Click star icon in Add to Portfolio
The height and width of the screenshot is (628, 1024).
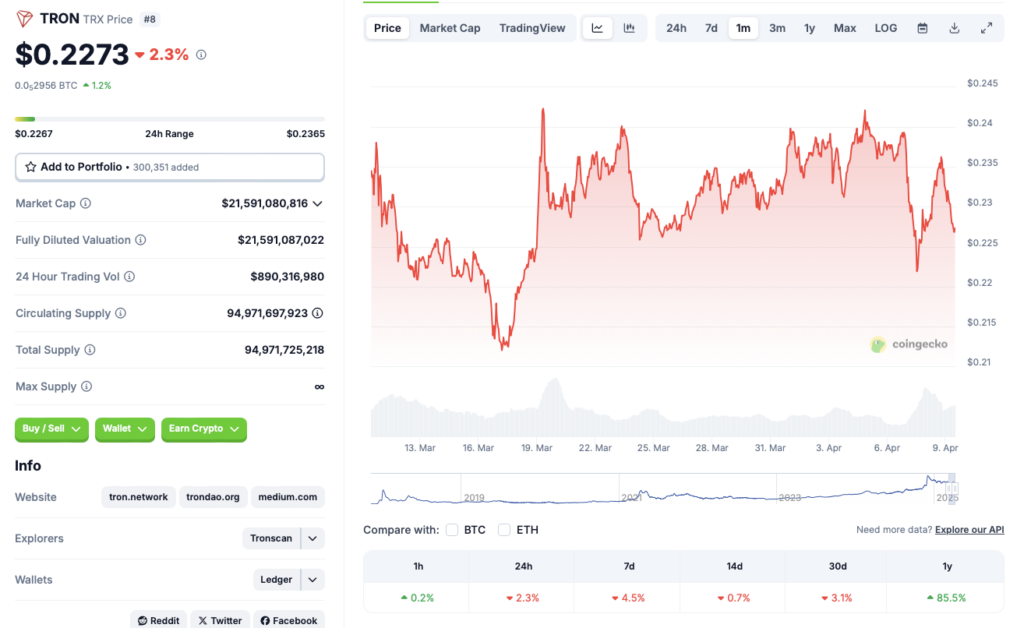pos(31,167)
